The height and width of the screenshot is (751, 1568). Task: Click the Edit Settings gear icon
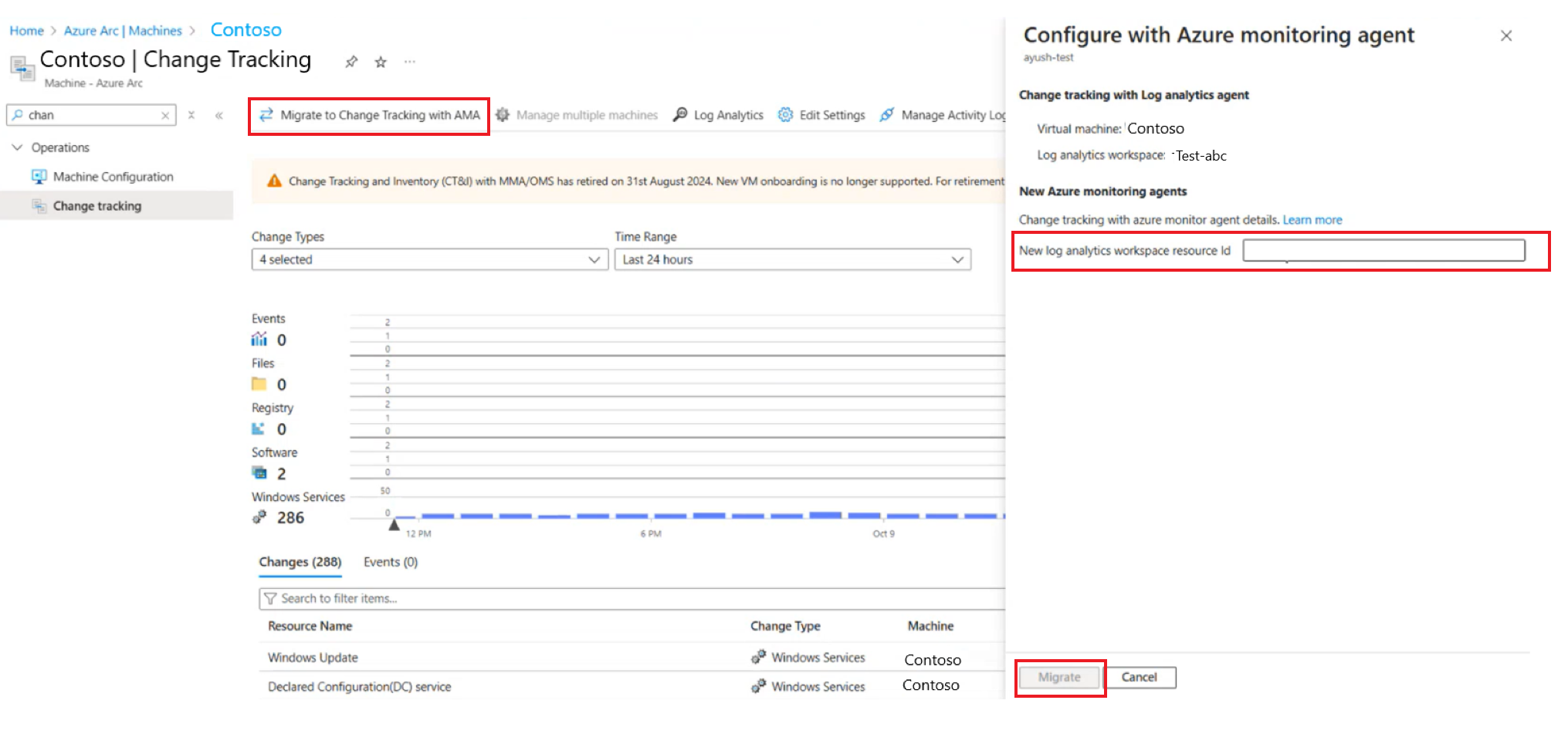[x=785, y=115]
